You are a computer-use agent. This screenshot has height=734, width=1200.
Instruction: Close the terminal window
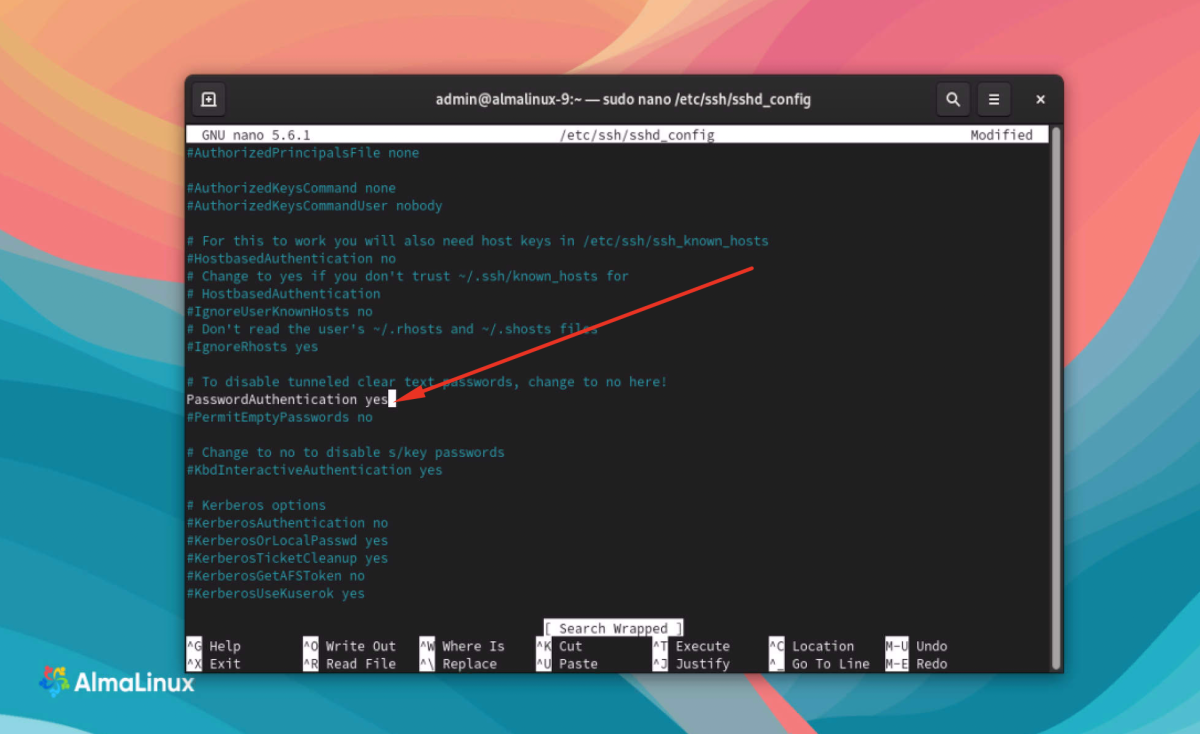1040,100
